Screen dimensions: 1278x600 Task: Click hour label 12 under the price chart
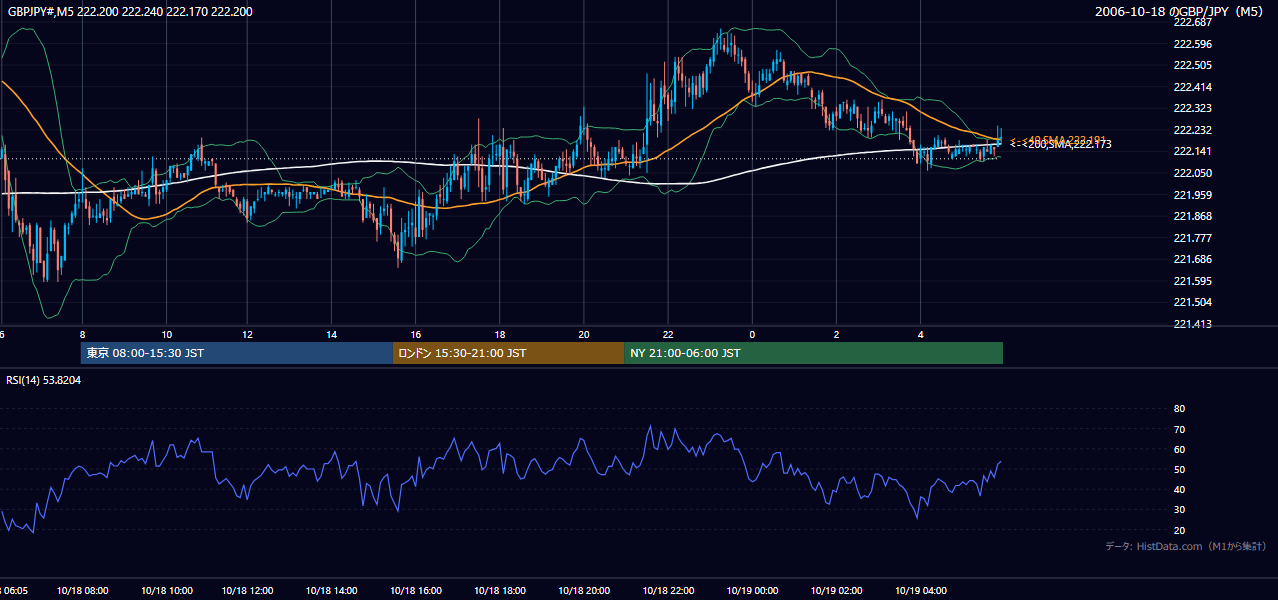click(249, 335)
